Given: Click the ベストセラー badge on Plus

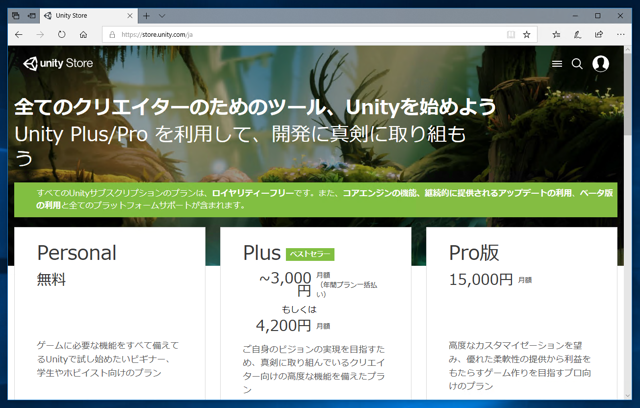Looking at the screenshot, I should (x=310, y=254).
